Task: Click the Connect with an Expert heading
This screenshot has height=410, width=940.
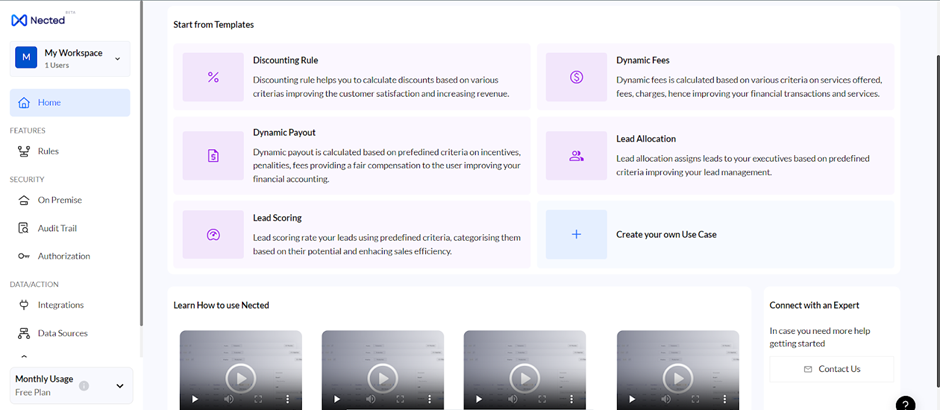Action: click(814, 306)
